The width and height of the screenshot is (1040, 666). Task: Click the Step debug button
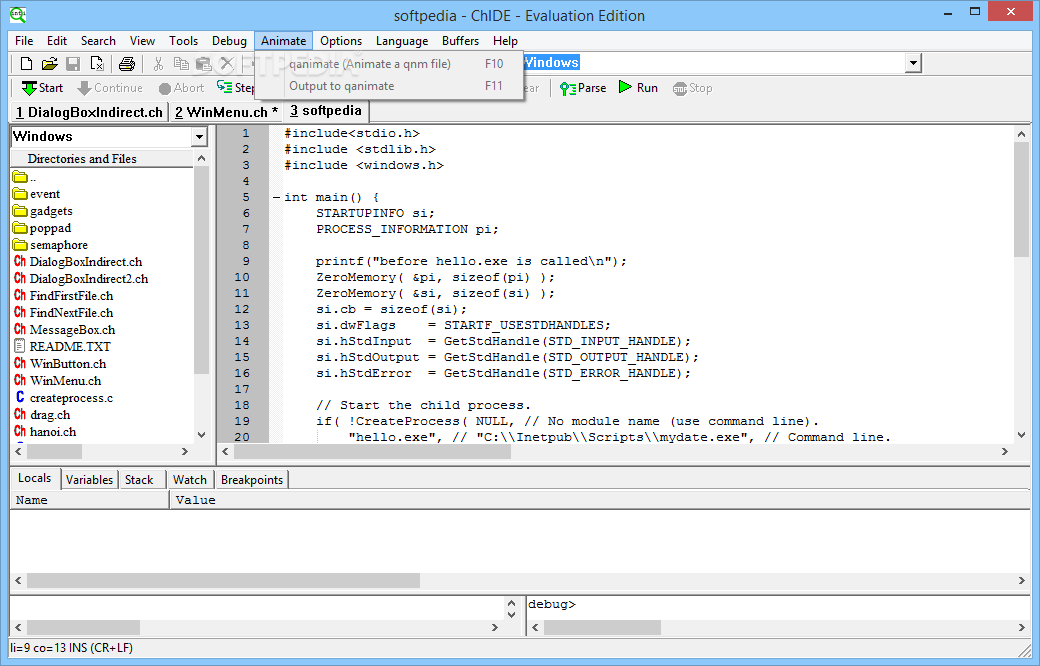coord(235,88)
